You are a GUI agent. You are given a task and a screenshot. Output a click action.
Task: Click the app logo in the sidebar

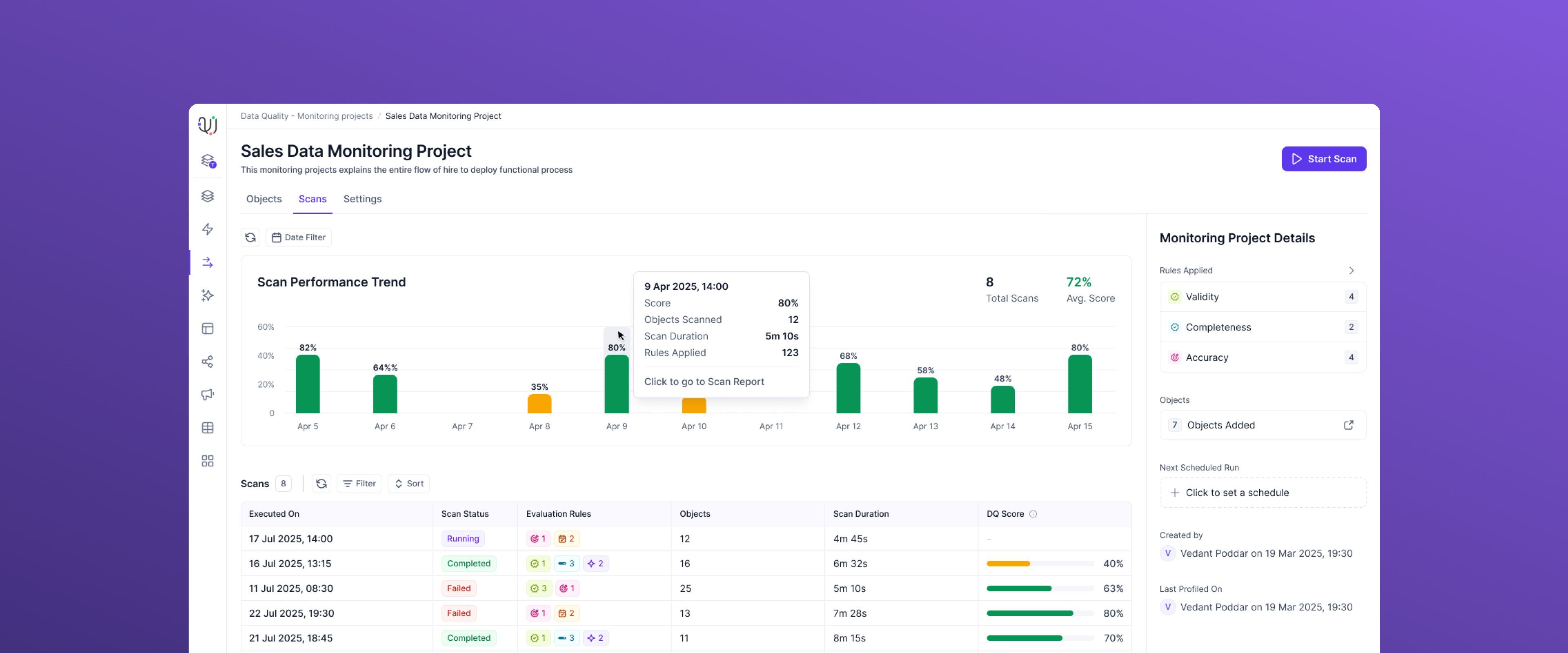pyautogui.click(x=207, y=125)
